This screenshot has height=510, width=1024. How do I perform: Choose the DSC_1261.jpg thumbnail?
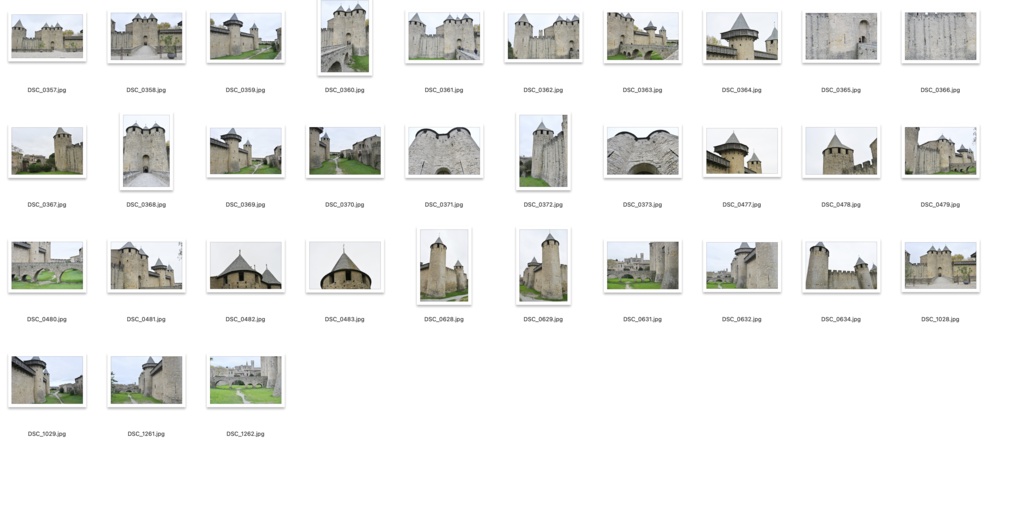[146, 380]
